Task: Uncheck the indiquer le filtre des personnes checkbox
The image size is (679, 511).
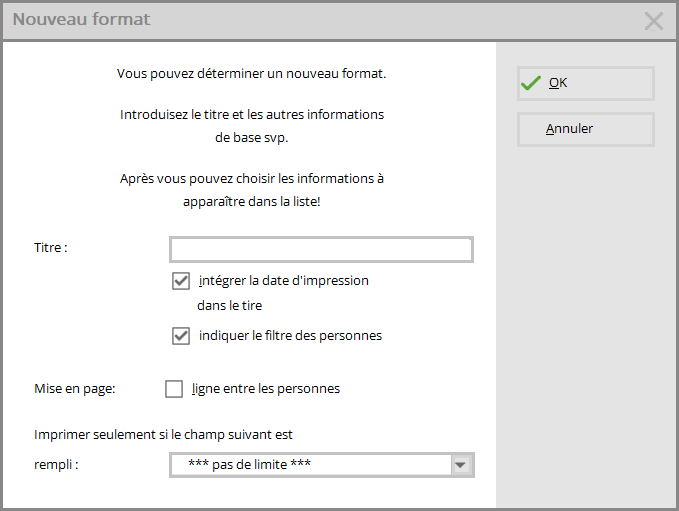Action: coord(181,336)
